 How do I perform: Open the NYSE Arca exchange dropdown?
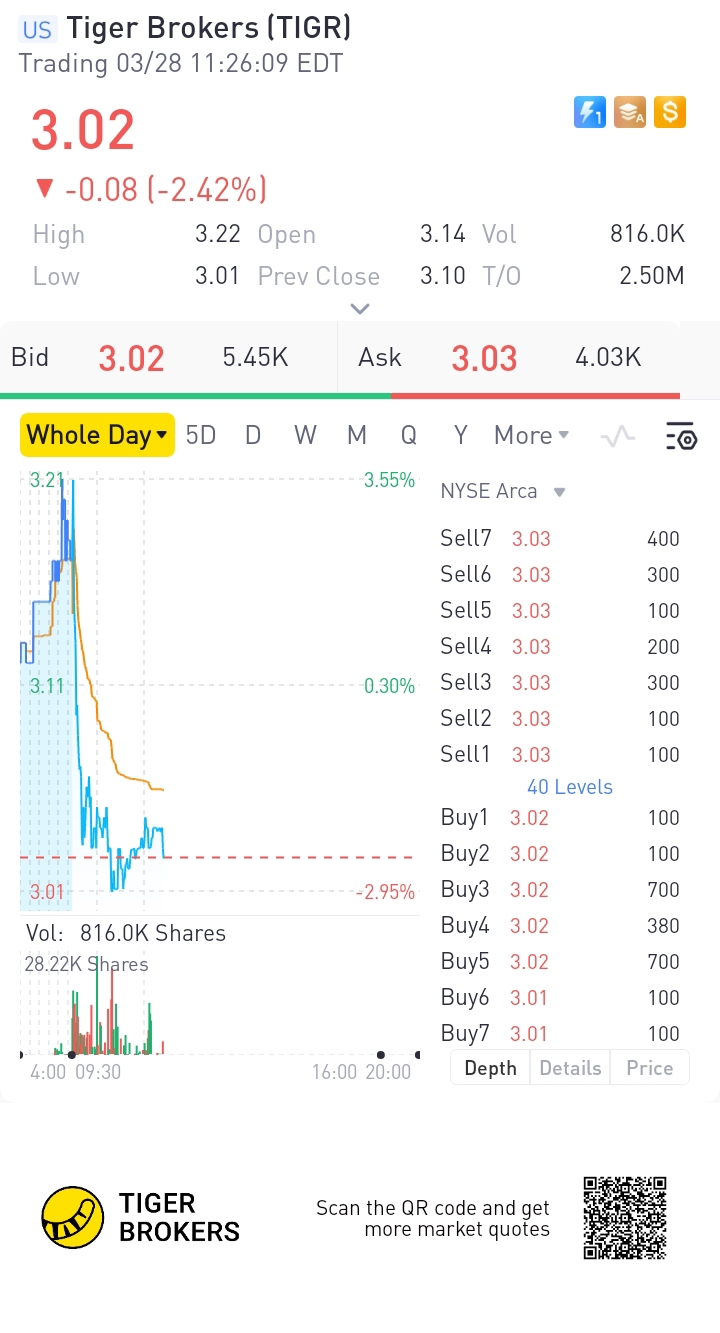point(503,491)
